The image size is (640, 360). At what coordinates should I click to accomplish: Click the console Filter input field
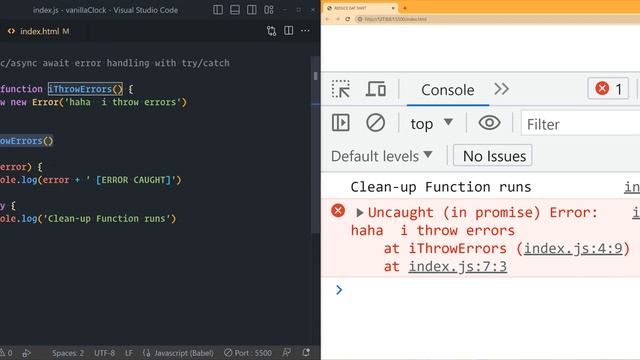pos(580,124)
